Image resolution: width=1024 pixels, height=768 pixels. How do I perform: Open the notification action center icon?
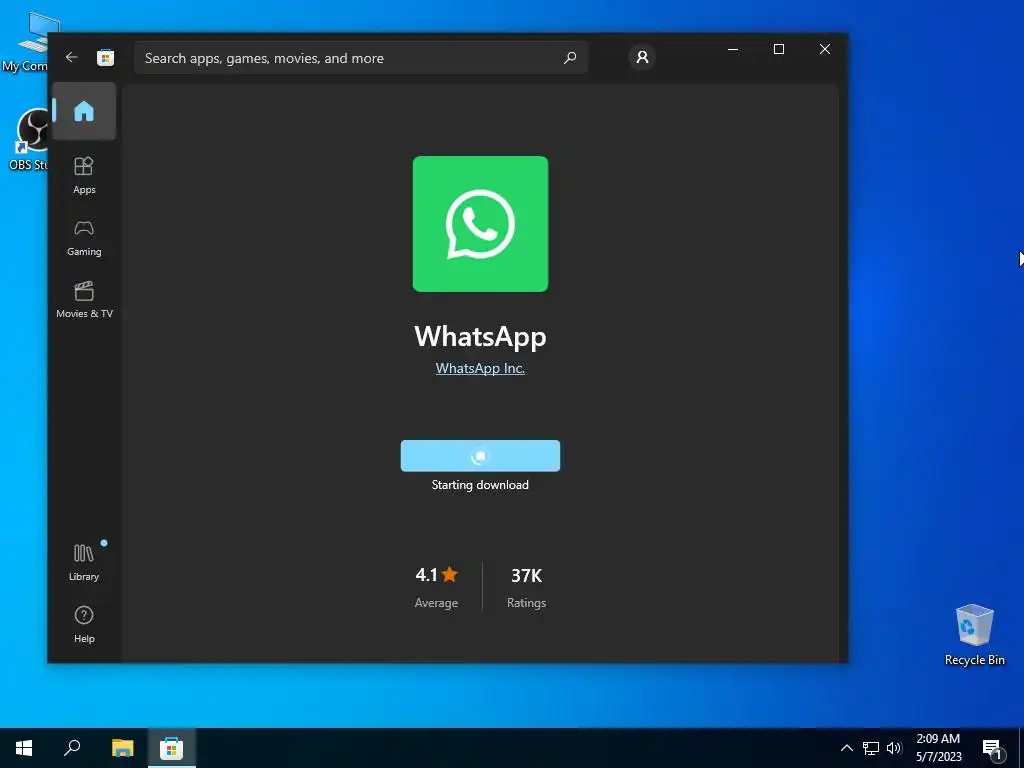pyautogui.click(x=992, y=748)
